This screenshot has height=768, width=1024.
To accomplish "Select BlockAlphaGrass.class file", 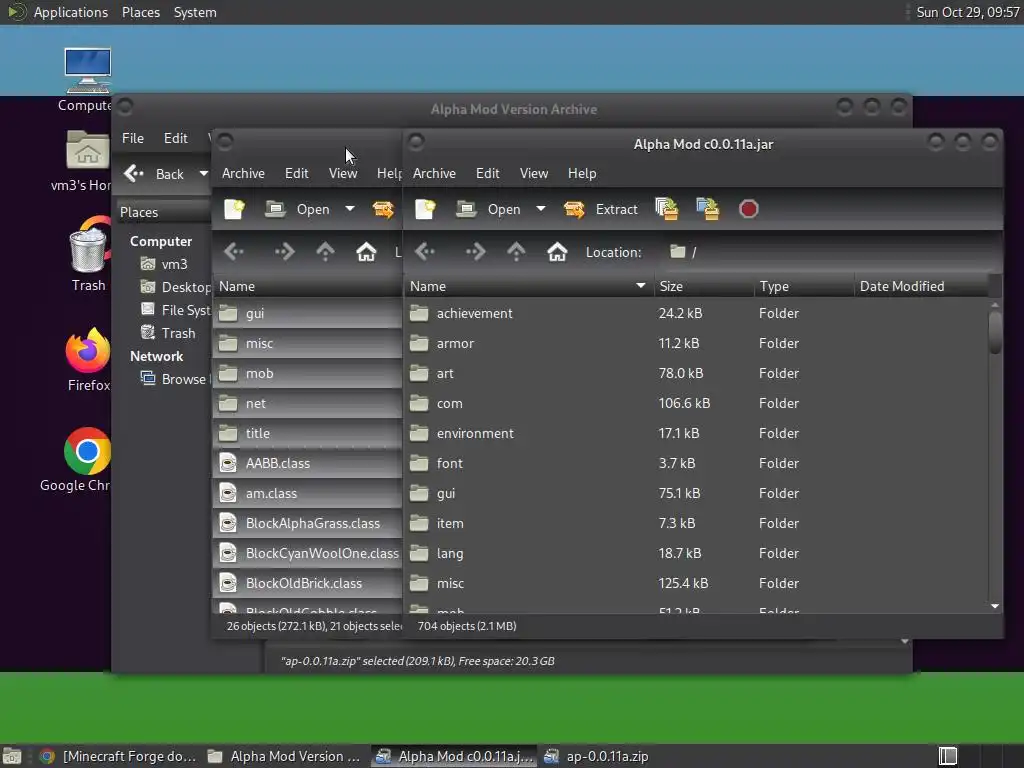I will [x=308, y=524].
